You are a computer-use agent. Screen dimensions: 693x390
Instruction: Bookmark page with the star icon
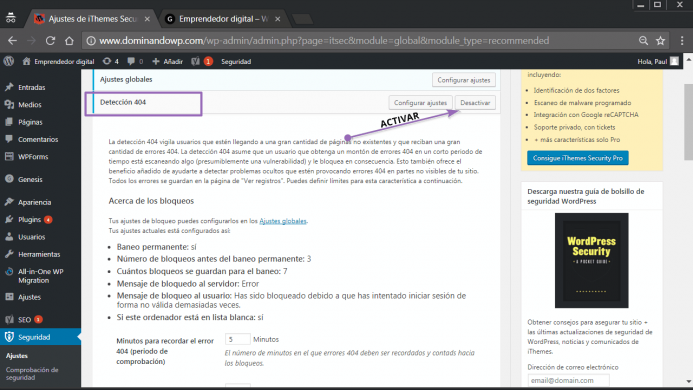click(660, 41)
